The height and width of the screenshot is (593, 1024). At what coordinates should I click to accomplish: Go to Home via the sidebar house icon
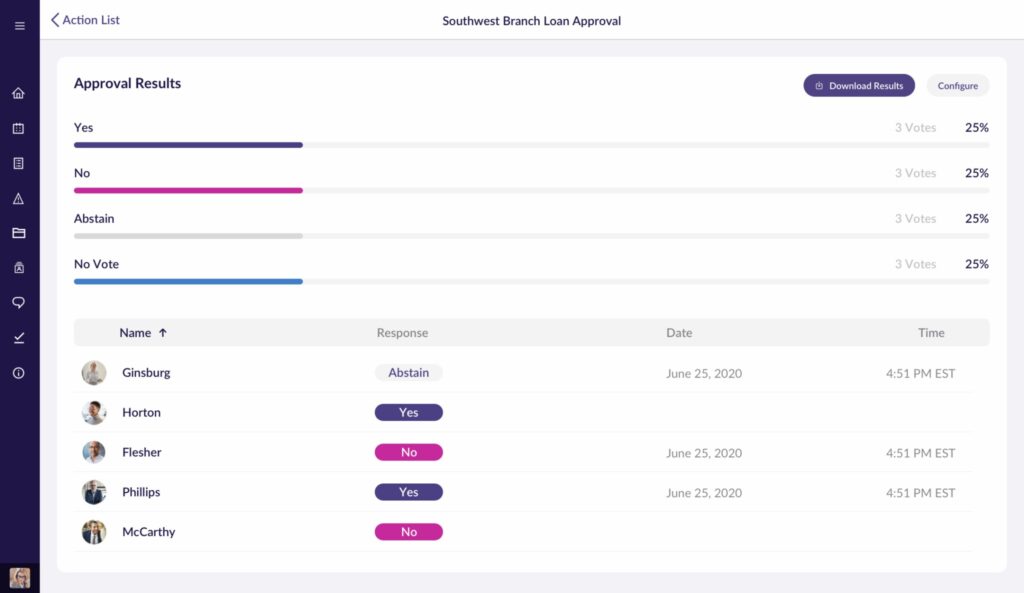(19, 94)
